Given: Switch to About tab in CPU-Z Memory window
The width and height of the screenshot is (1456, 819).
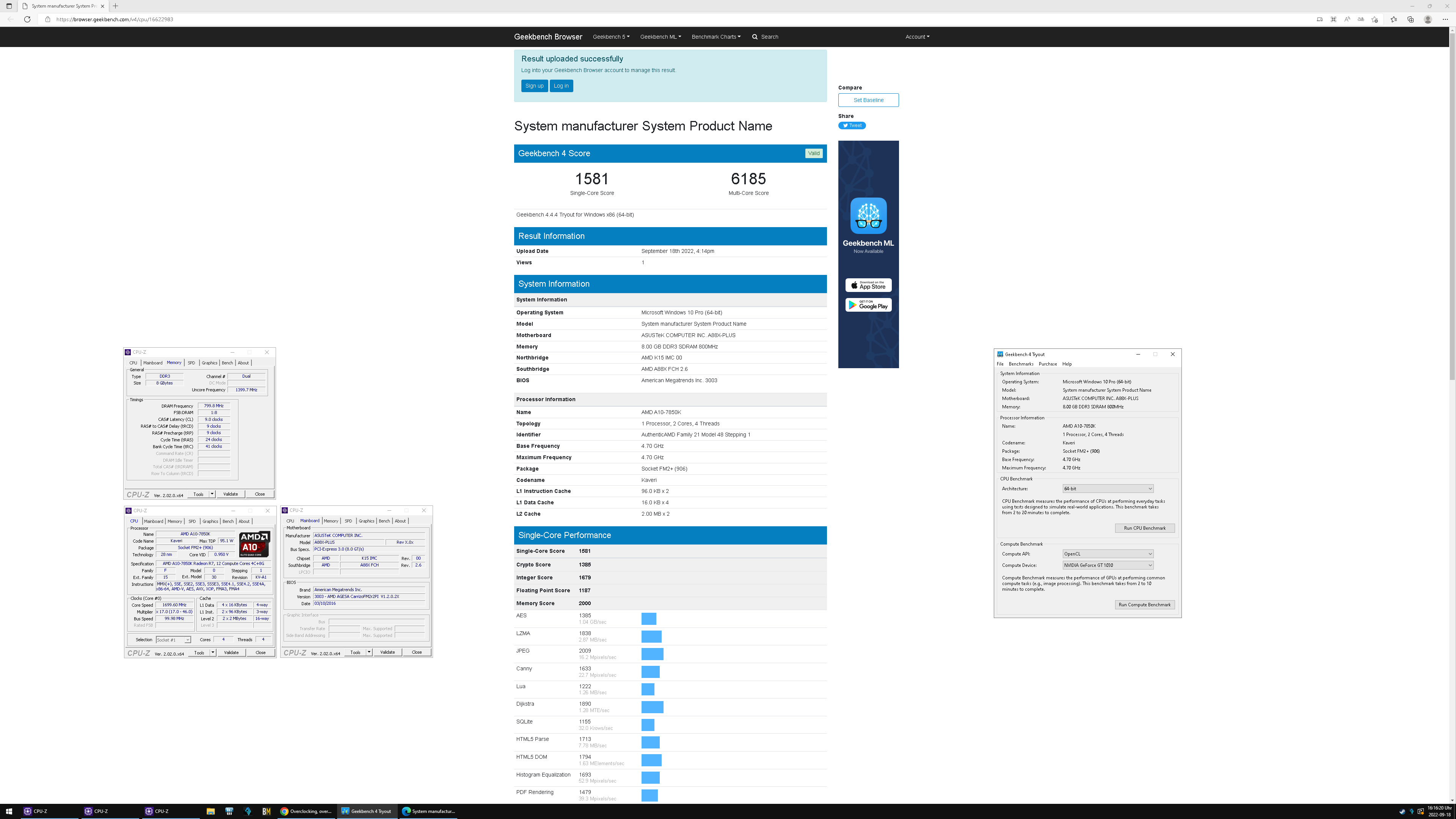Looking at the screenshot, I should (243, 363).
